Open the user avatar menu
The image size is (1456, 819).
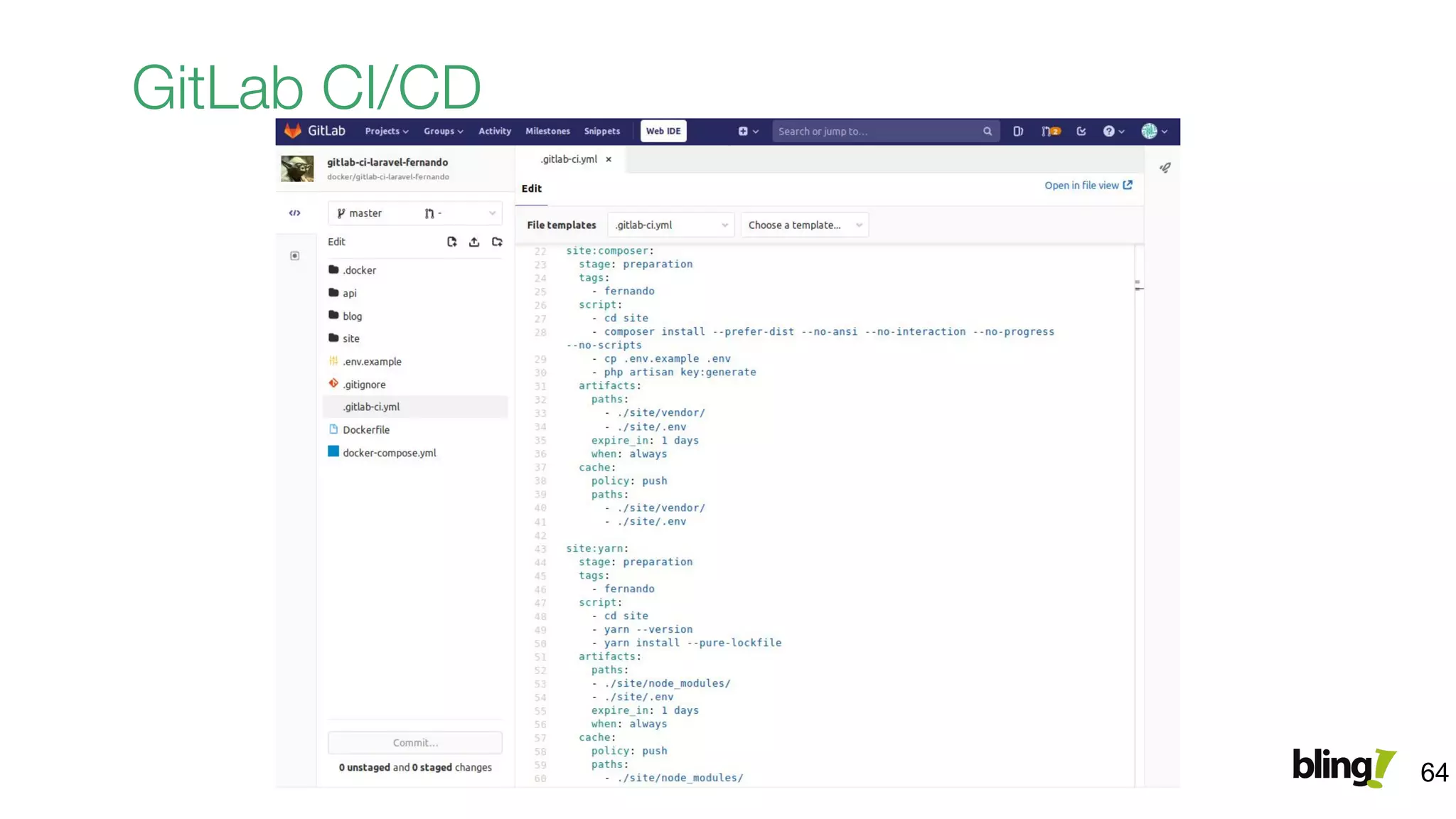pyautogui.click(x=1154, y=132)
